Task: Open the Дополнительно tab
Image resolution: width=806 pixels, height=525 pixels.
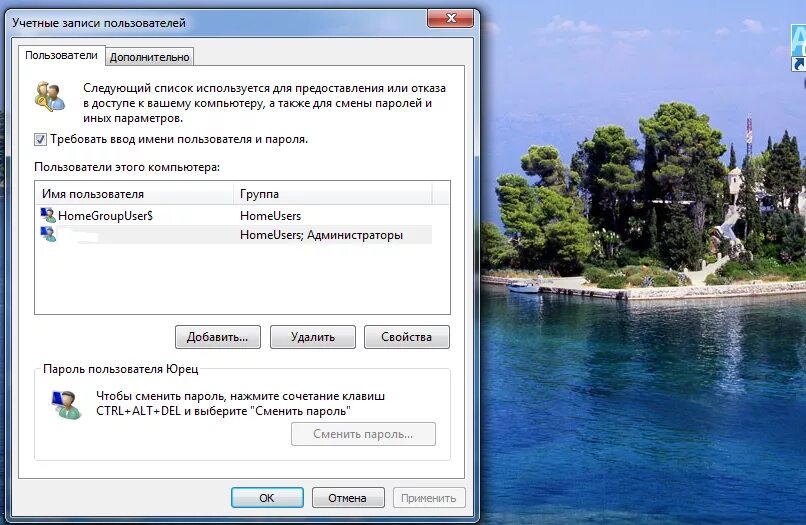Action: (x=150, y=57)
